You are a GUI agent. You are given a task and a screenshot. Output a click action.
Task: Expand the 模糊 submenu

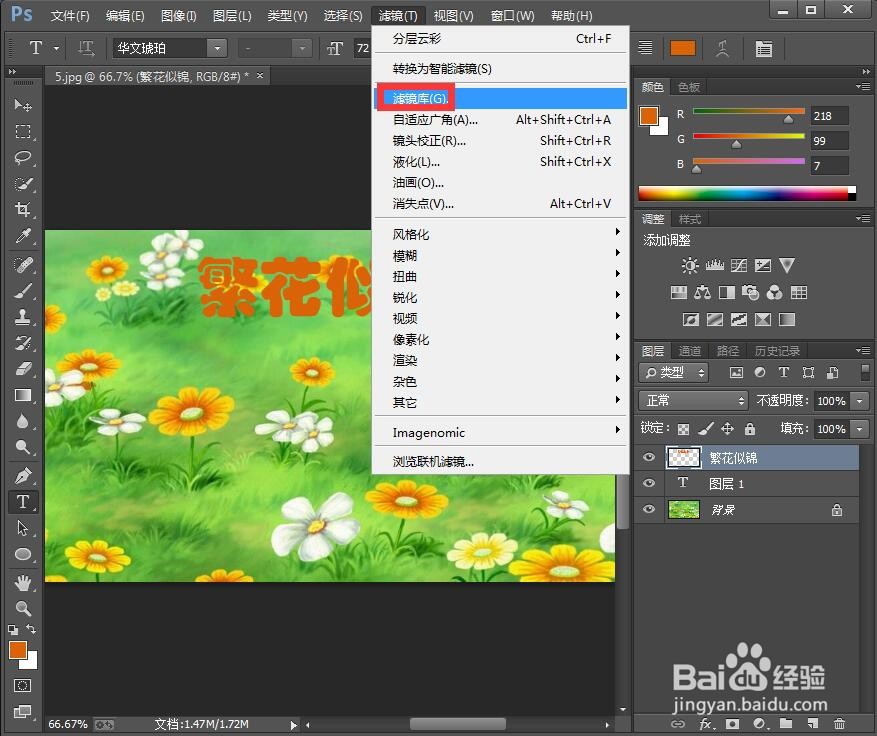point(499,255)
